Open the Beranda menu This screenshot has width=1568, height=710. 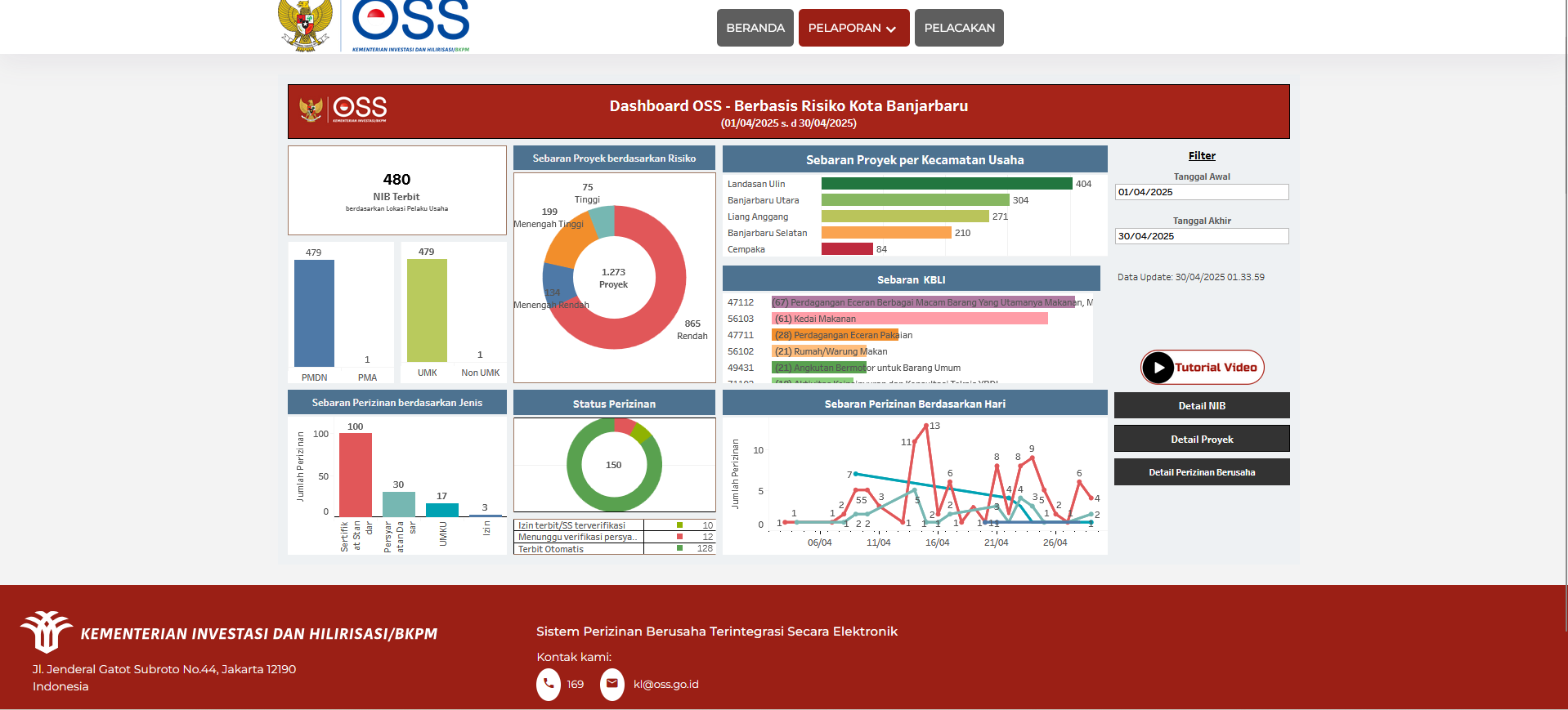[755, 28]
